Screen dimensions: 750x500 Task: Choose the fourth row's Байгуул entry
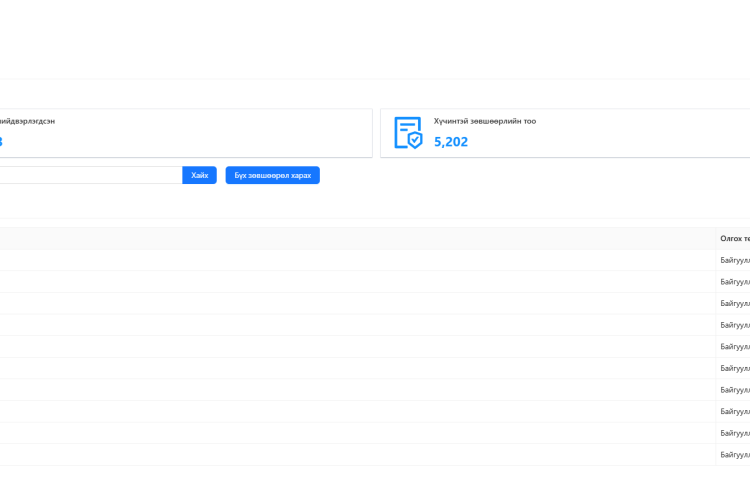(x=734, y=325)
